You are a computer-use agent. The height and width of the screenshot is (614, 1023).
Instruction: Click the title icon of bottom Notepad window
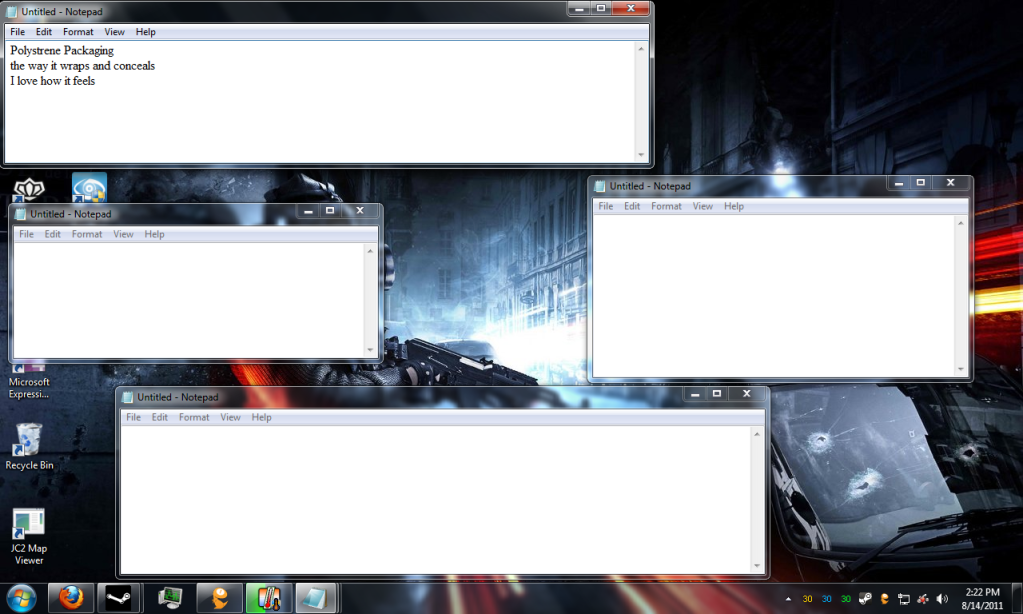[128, 397]
